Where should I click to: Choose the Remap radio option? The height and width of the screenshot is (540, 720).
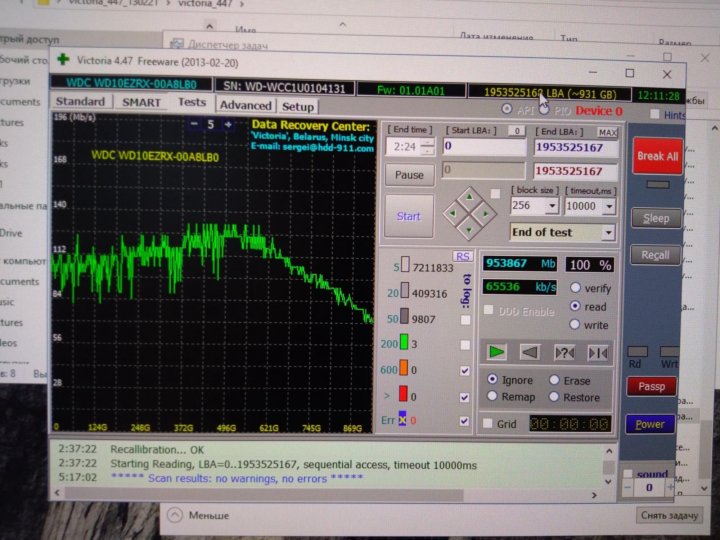pos(493,397)
